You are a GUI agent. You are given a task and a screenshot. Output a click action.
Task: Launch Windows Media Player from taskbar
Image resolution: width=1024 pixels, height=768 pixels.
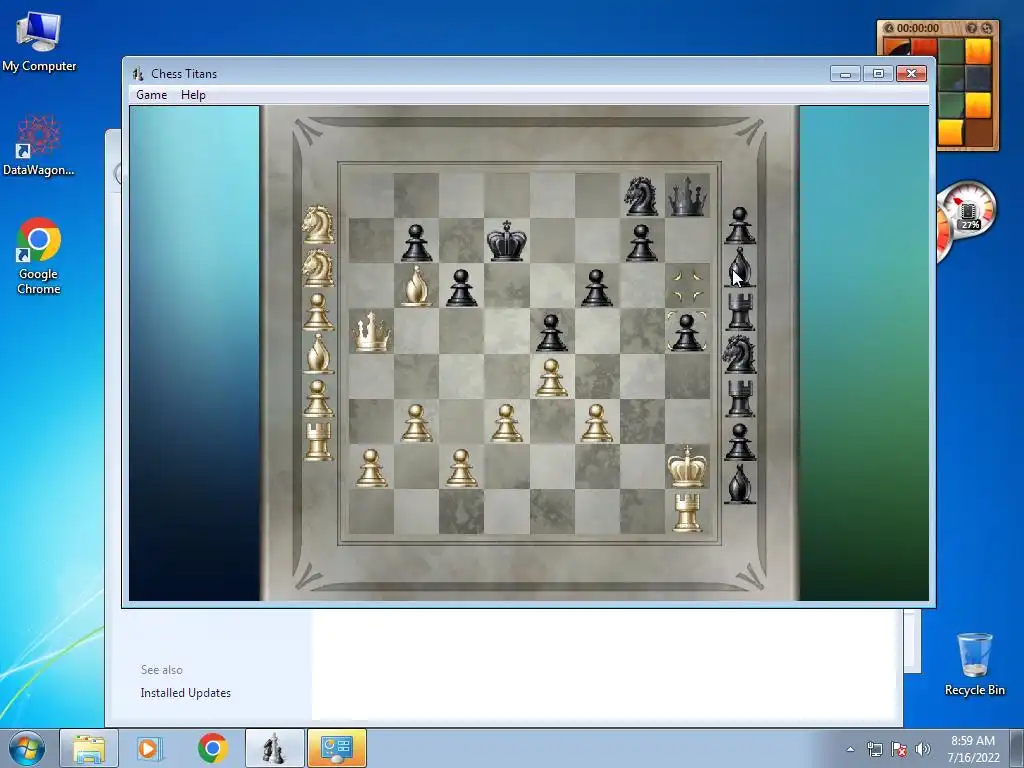pos(150,748)
